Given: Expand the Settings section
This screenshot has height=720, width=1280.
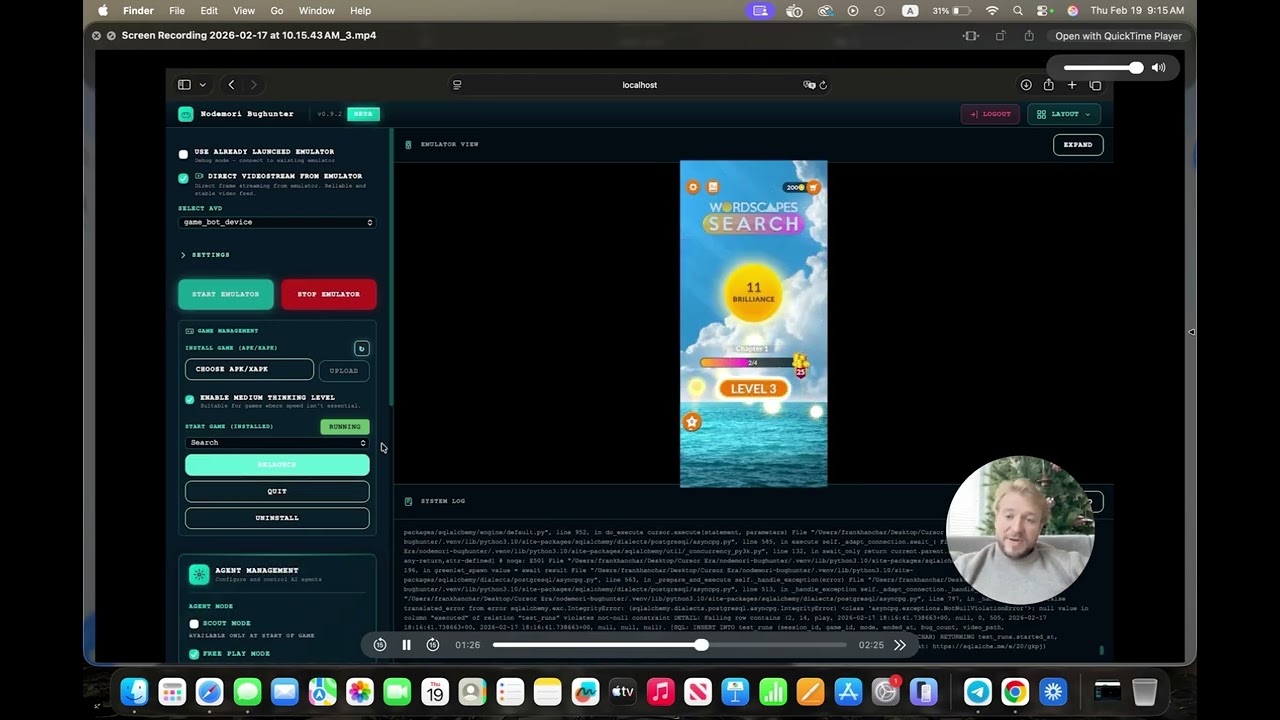Looking at the screenshot, I should coord(206,255).
